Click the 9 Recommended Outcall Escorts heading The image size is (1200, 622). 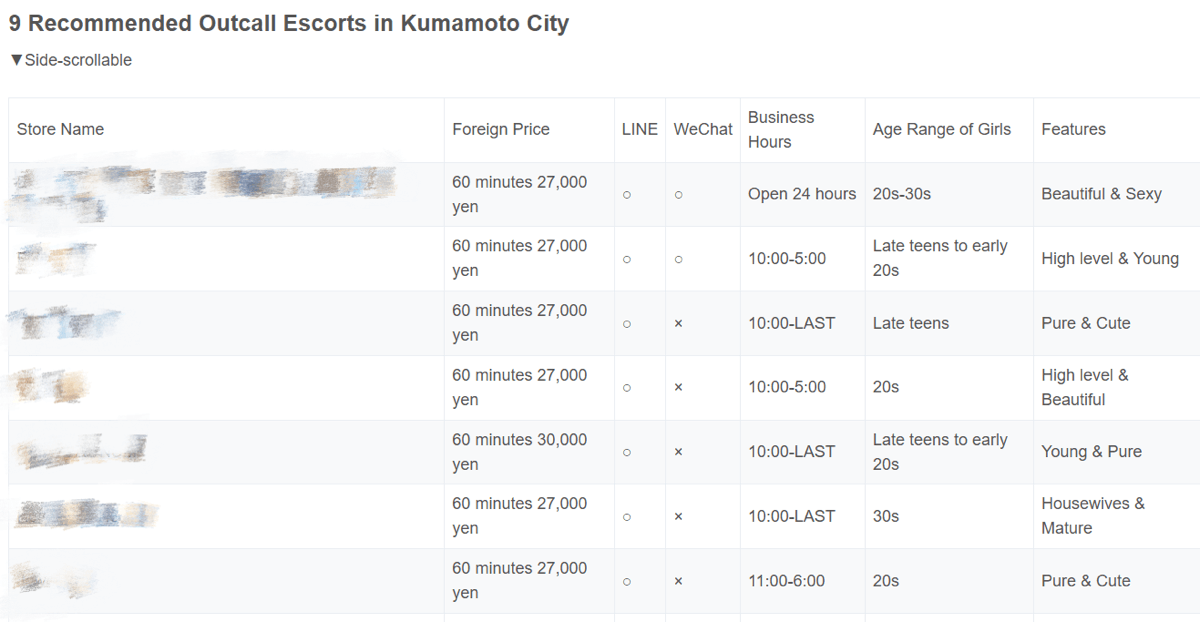(x=289, y=23)
